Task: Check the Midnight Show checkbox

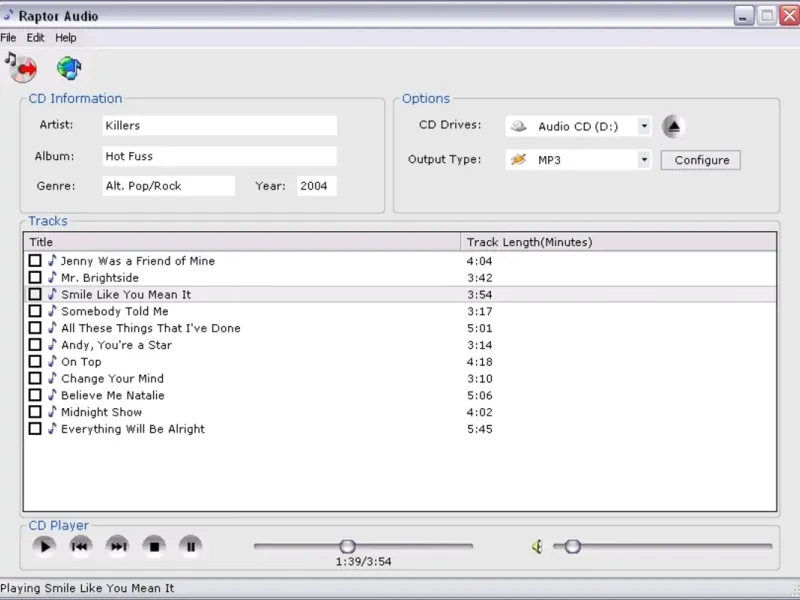Action: (35, 412)
